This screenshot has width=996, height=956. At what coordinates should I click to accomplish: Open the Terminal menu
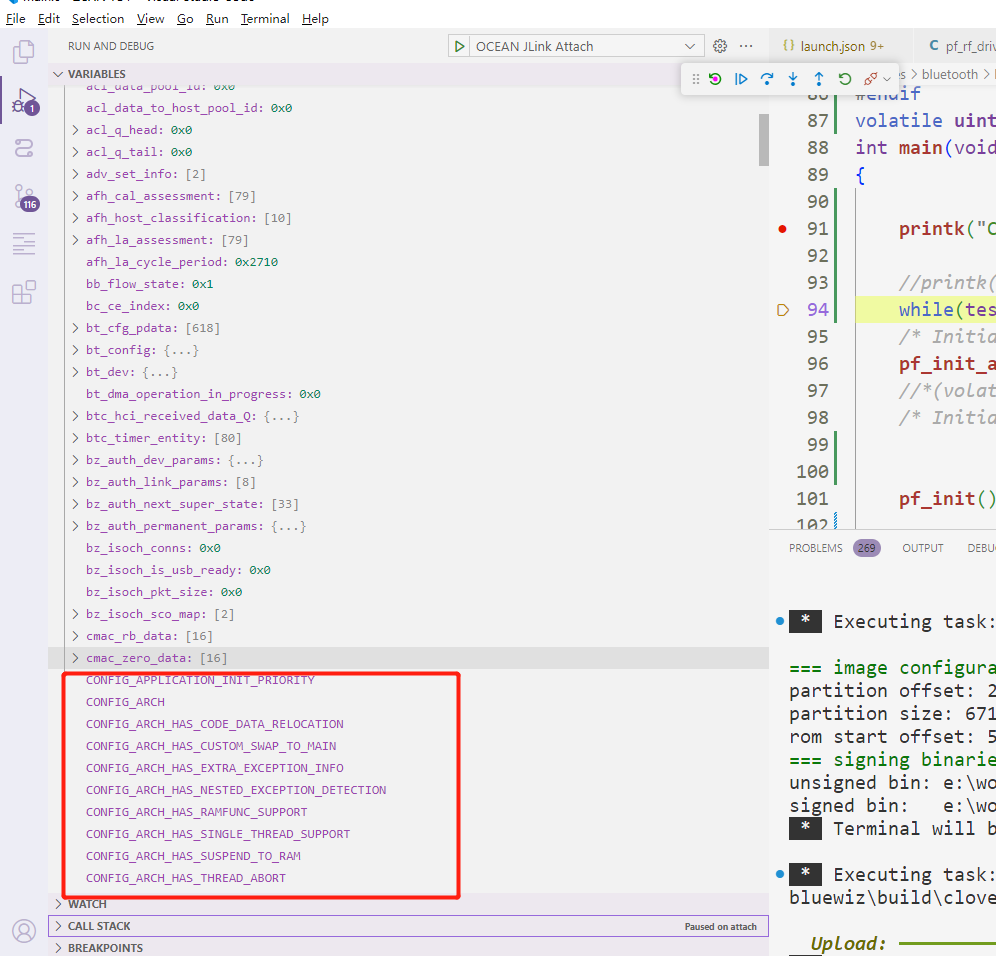264,18
